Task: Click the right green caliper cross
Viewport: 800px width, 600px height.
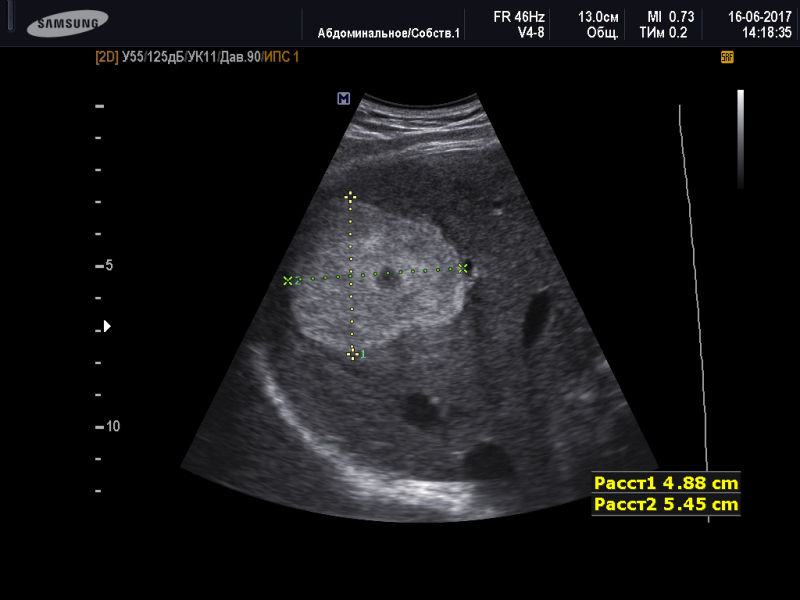Action: click(x=462, y=268)
